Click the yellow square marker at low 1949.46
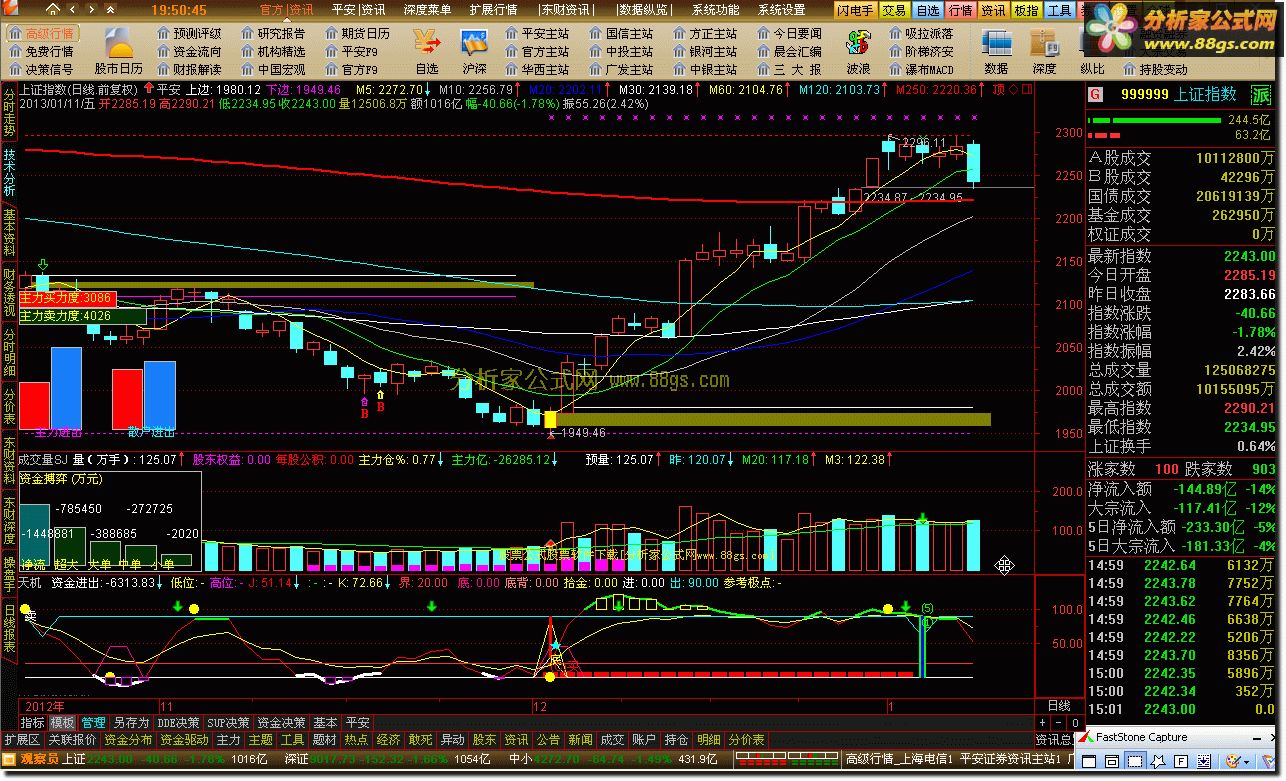This screenshot has height=781, width=1286. click(550, 419)
